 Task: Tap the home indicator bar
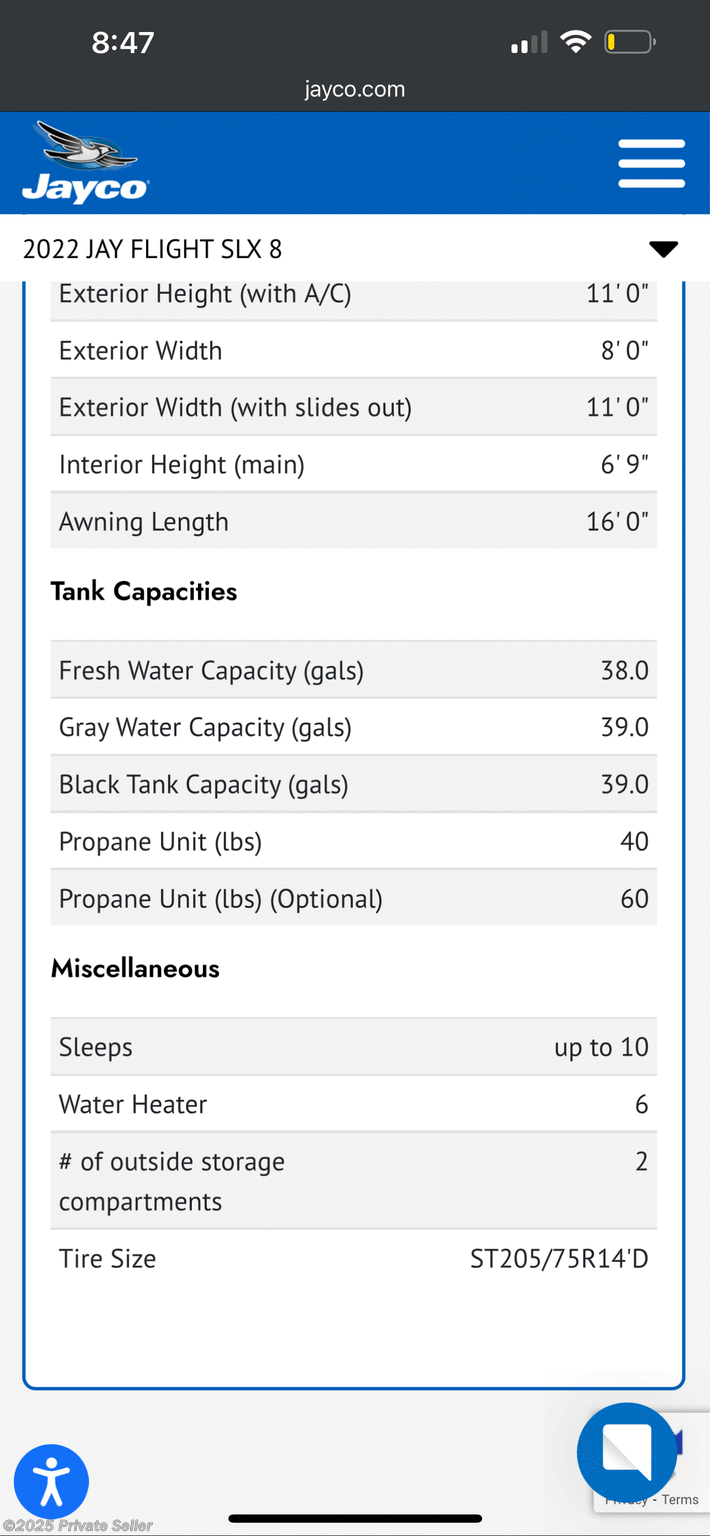[x=355, y=1519]
